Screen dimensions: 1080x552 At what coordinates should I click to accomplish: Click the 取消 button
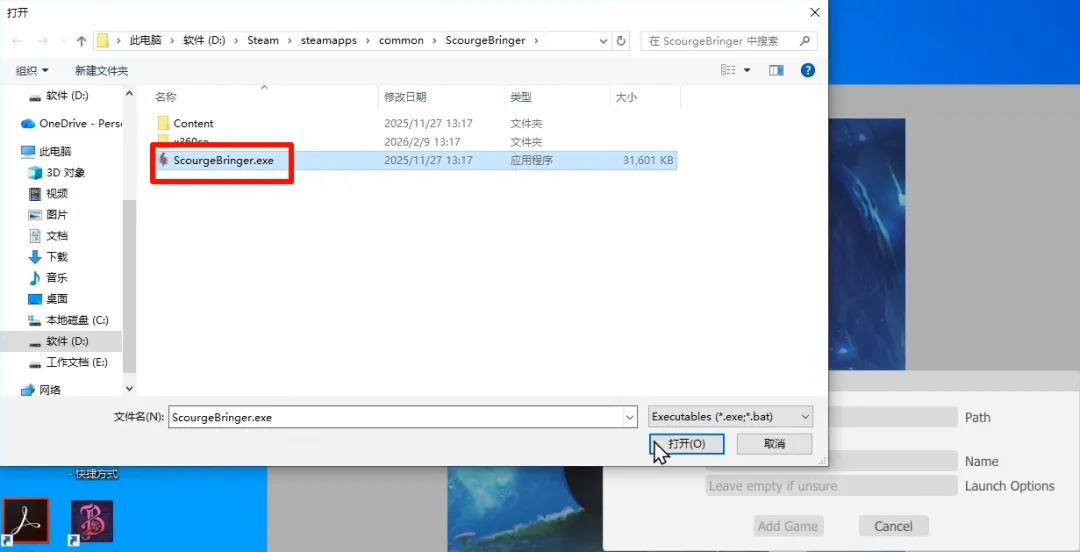pos(774,444)
